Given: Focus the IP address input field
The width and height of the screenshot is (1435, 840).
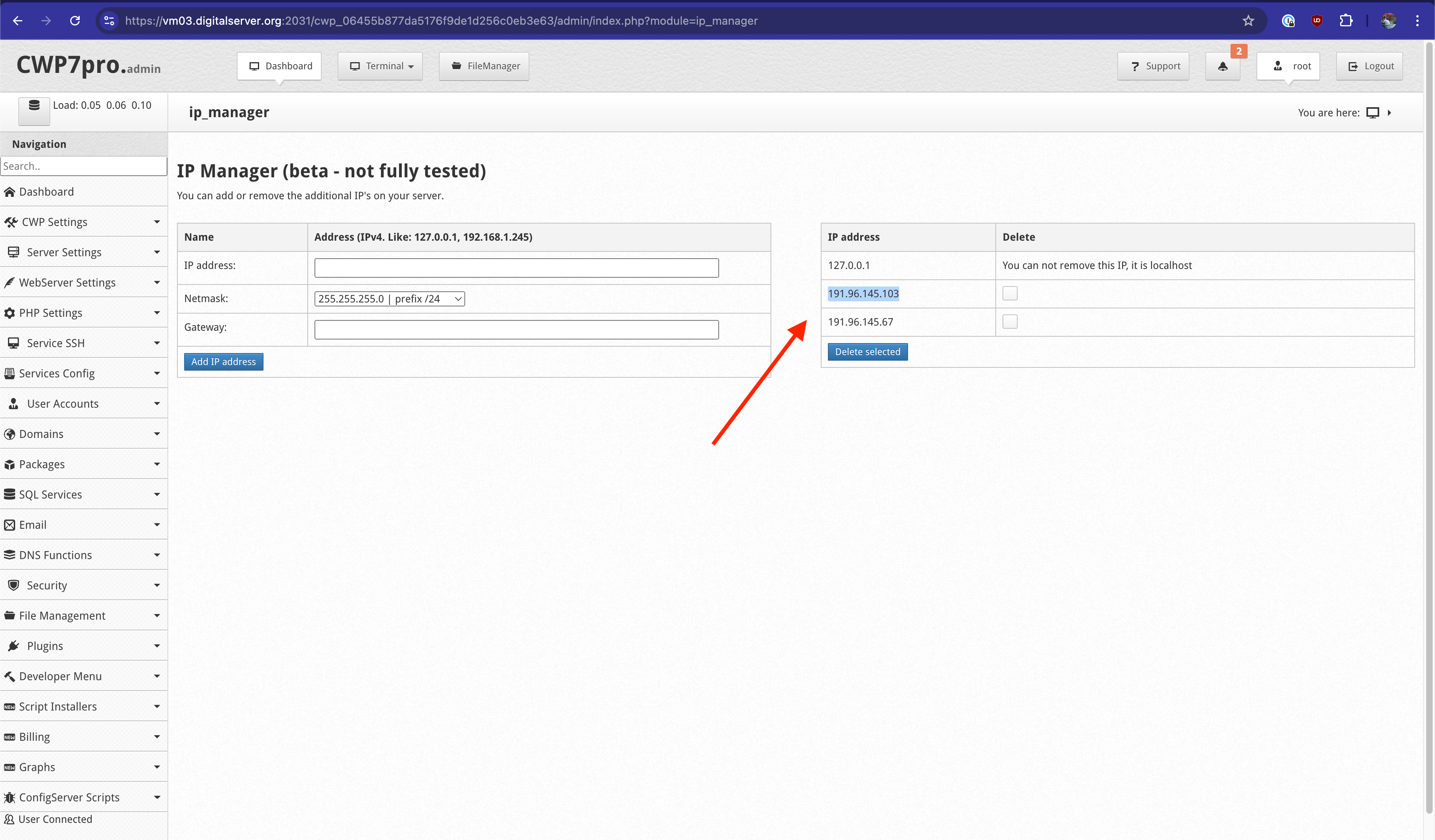Looking at the screenshot, I should click(517, 268).
